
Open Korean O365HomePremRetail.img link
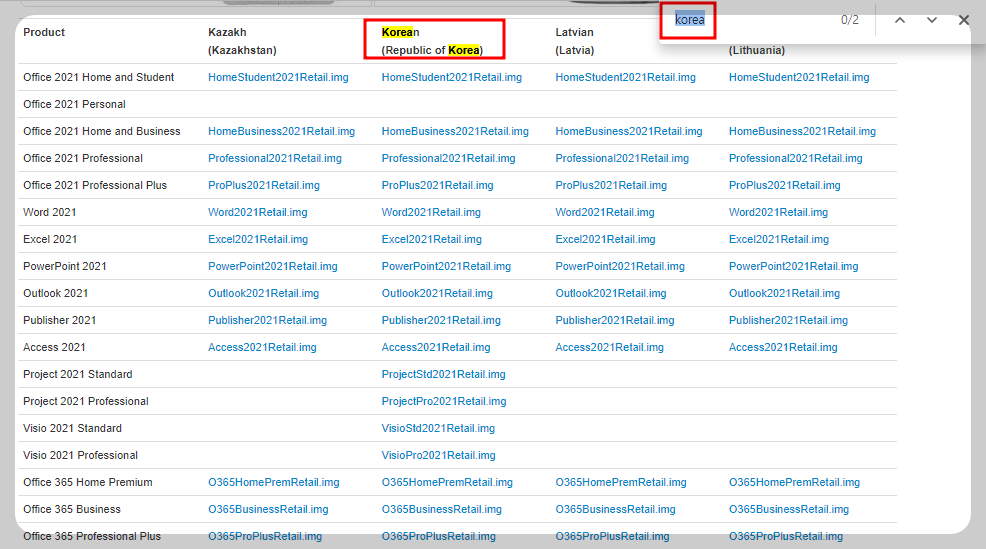447,483
